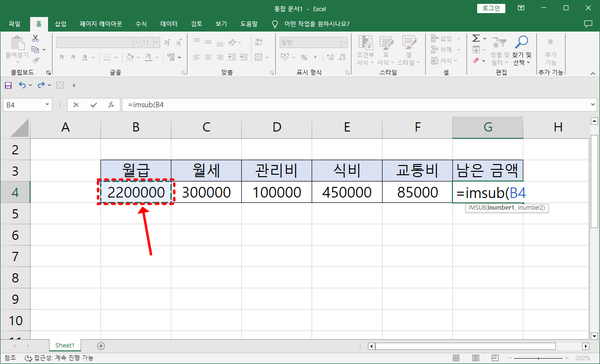Click the zoom slider in status bar
Viewport: 600px width, 364px height.
click(x=538, y=358)
